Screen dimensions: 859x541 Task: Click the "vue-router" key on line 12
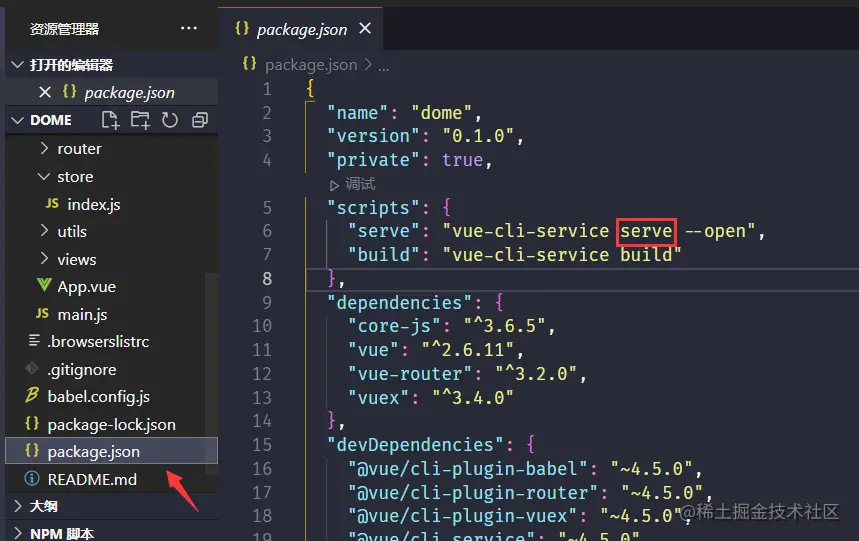pos(410,374)
